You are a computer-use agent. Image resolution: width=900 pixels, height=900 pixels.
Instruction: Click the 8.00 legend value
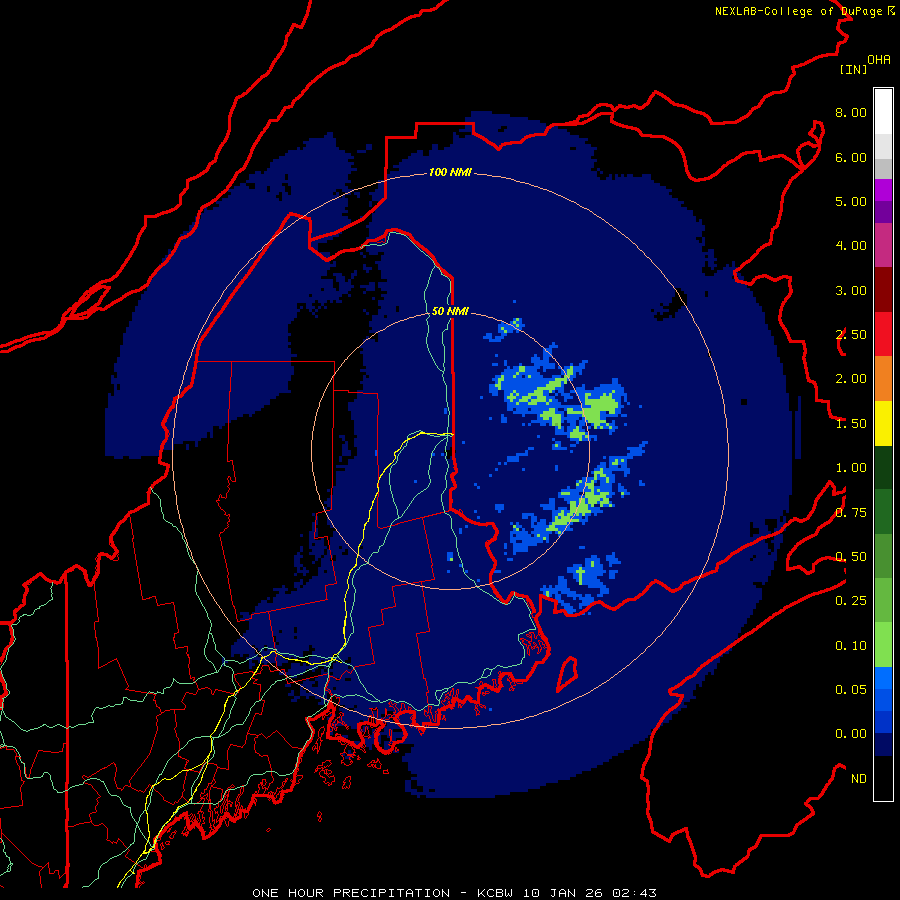[x=851, y=112]
